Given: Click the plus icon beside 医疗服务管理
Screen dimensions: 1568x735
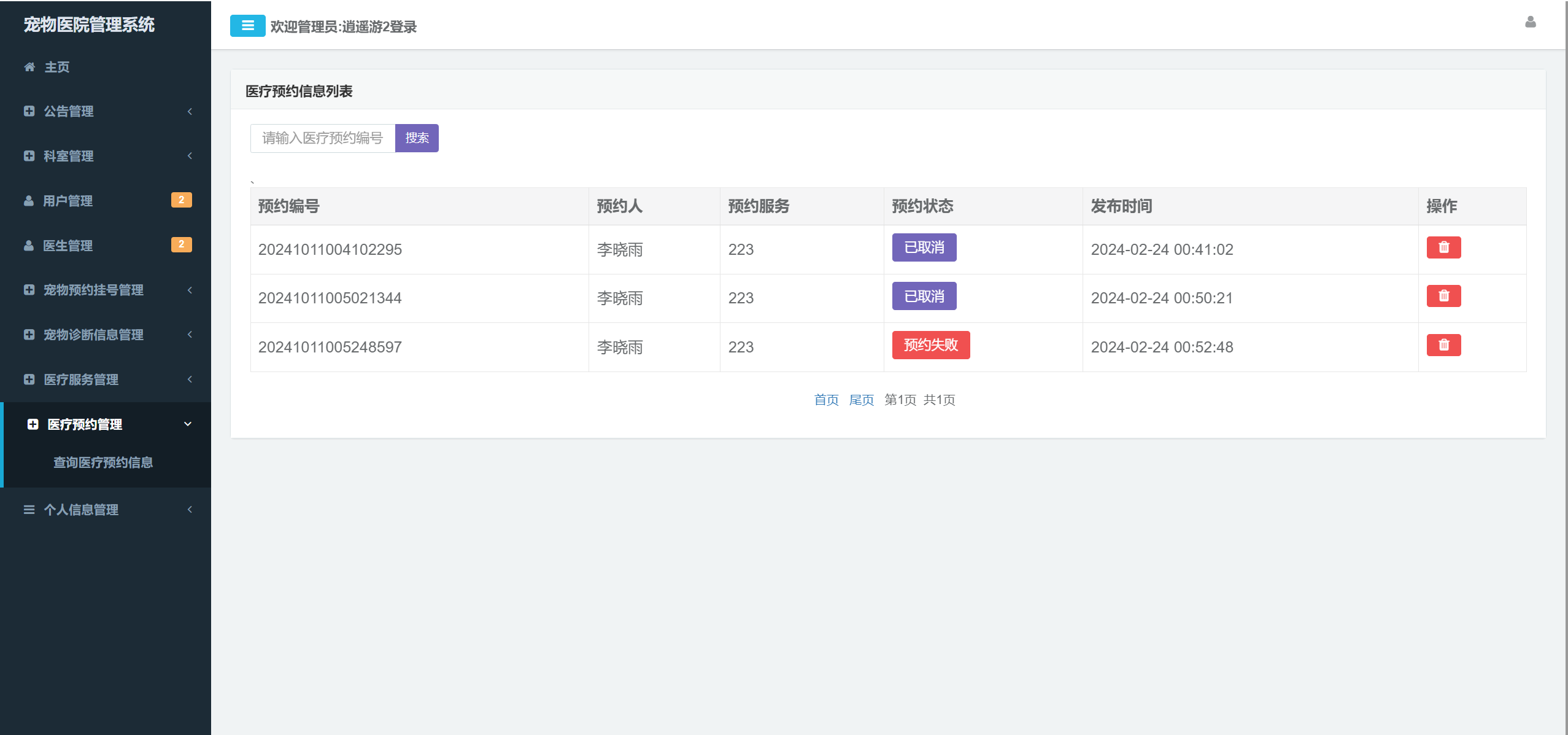Looking at the screenshot, I should [29, 379].
